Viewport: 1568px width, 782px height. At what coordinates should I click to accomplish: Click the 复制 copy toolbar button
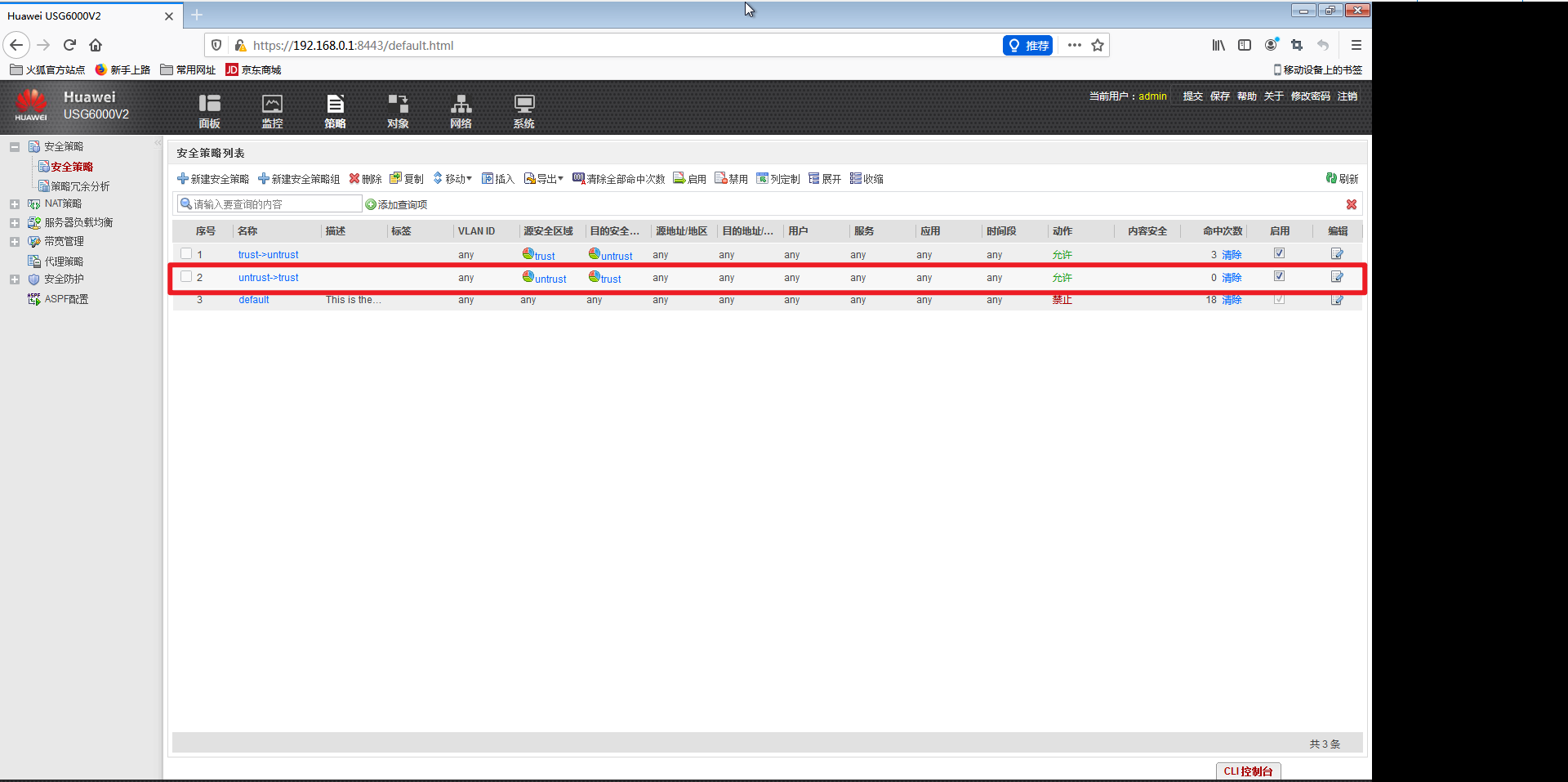tap(407, 179)
